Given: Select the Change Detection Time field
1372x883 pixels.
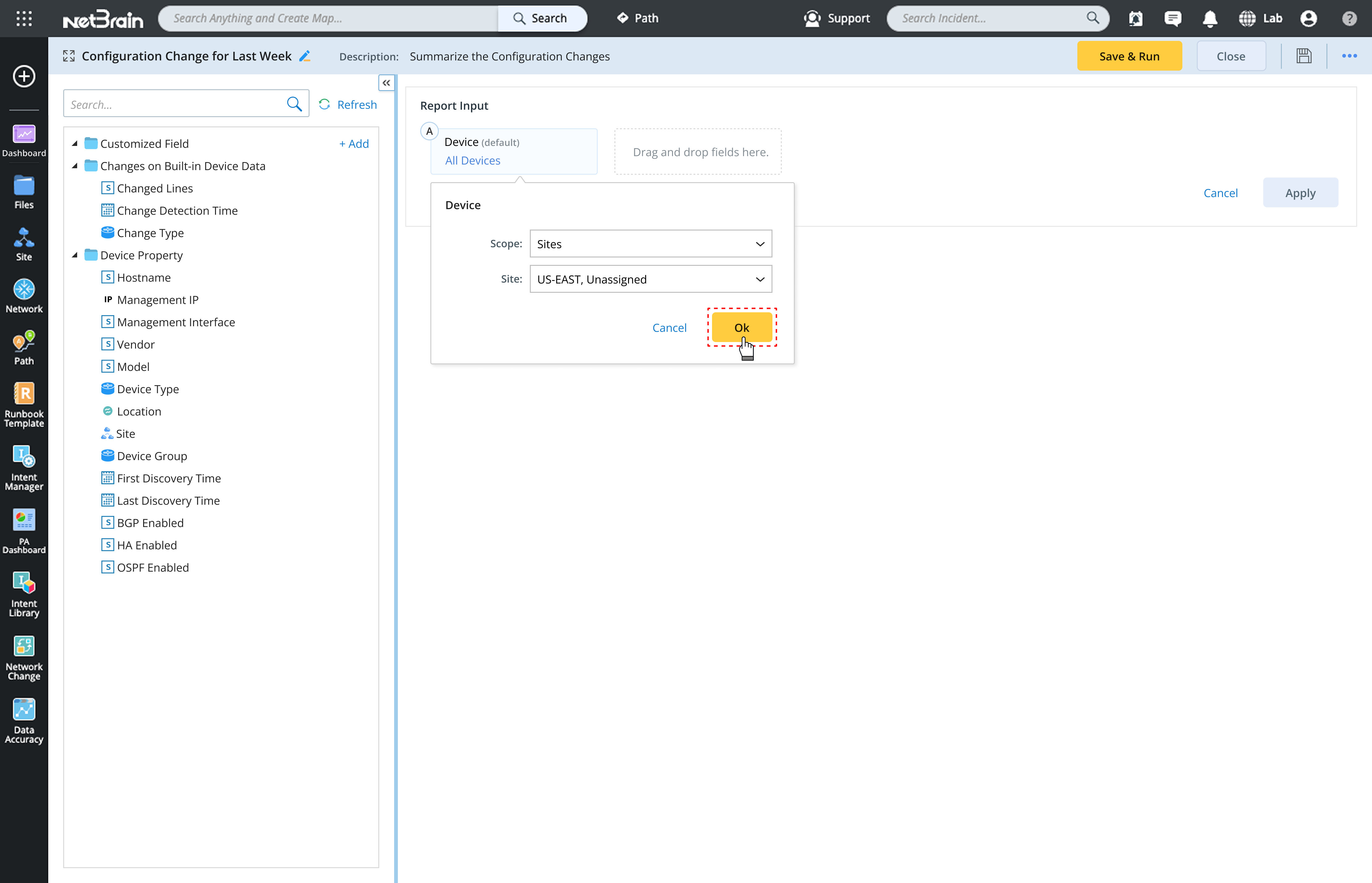Looking at the screenshot, I should [x=177, y=210].
